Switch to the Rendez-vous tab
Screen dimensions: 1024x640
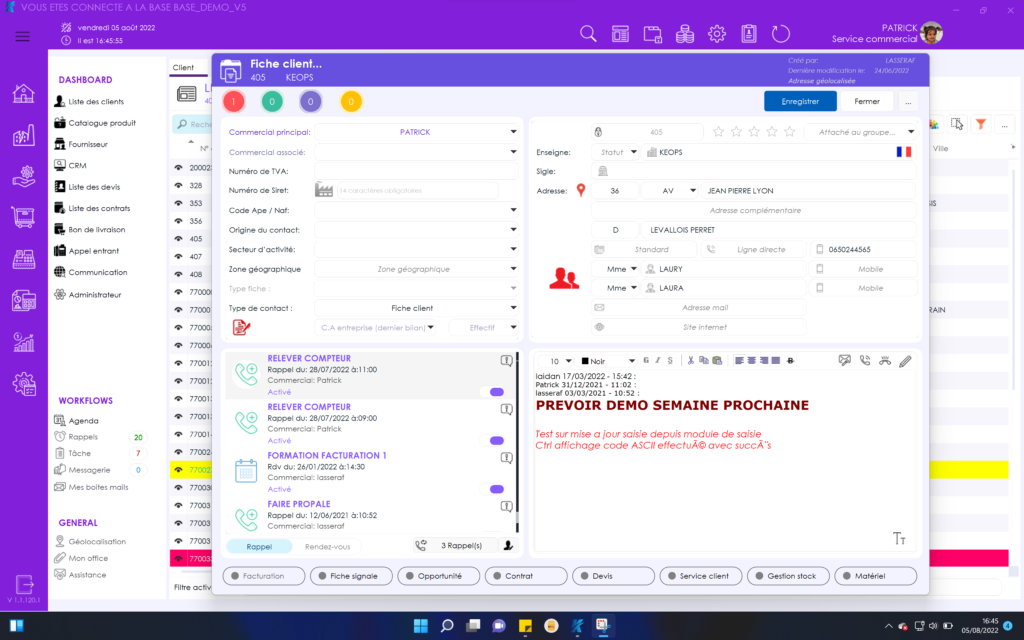pyautogui.click(x=327, y=547)
